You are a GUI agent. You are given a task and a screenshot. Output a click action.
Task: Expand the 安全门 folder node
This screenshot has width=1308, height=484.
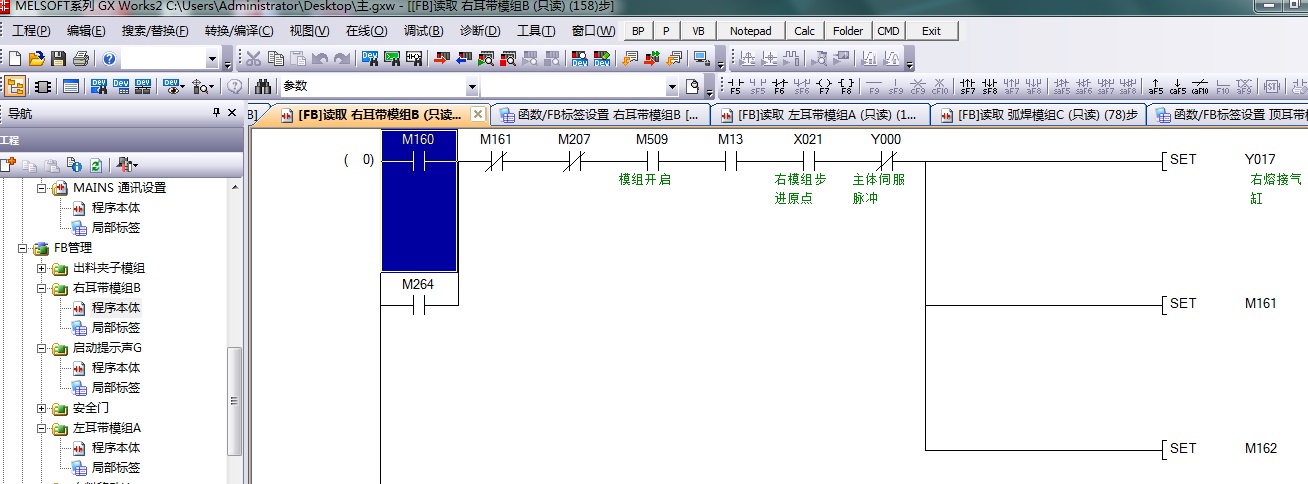tap(42, 408)
